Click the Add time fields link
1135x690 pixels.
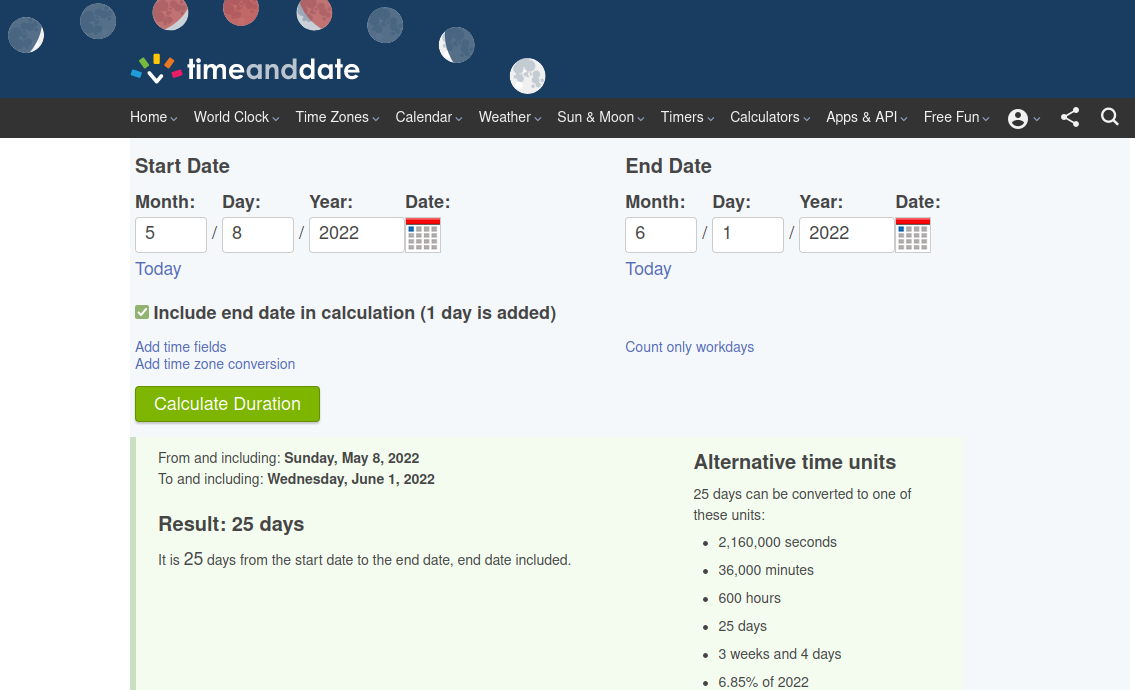click(x=180, y=347)
